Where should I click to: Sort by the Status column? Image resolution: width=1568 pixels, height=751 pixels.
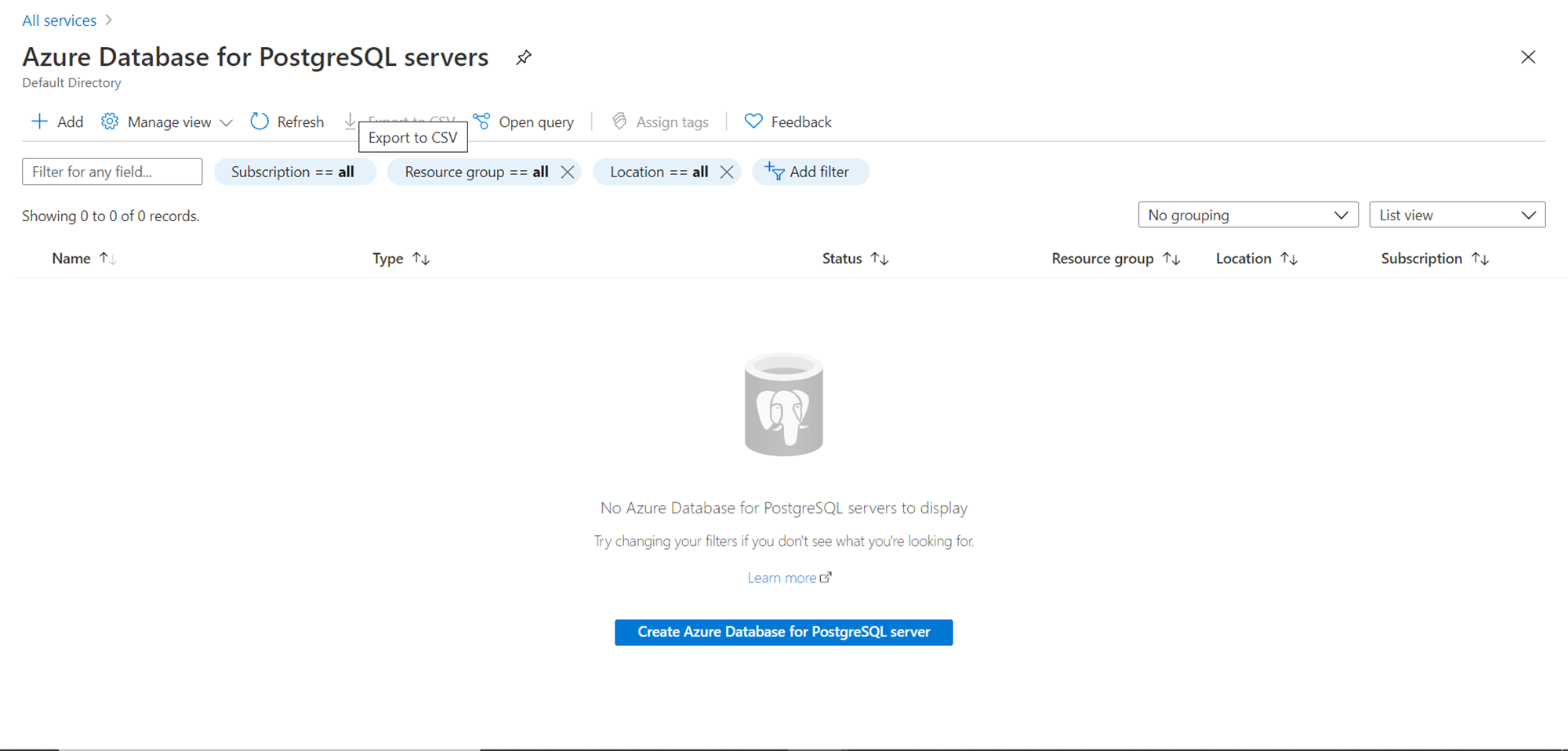click(855, 259)
